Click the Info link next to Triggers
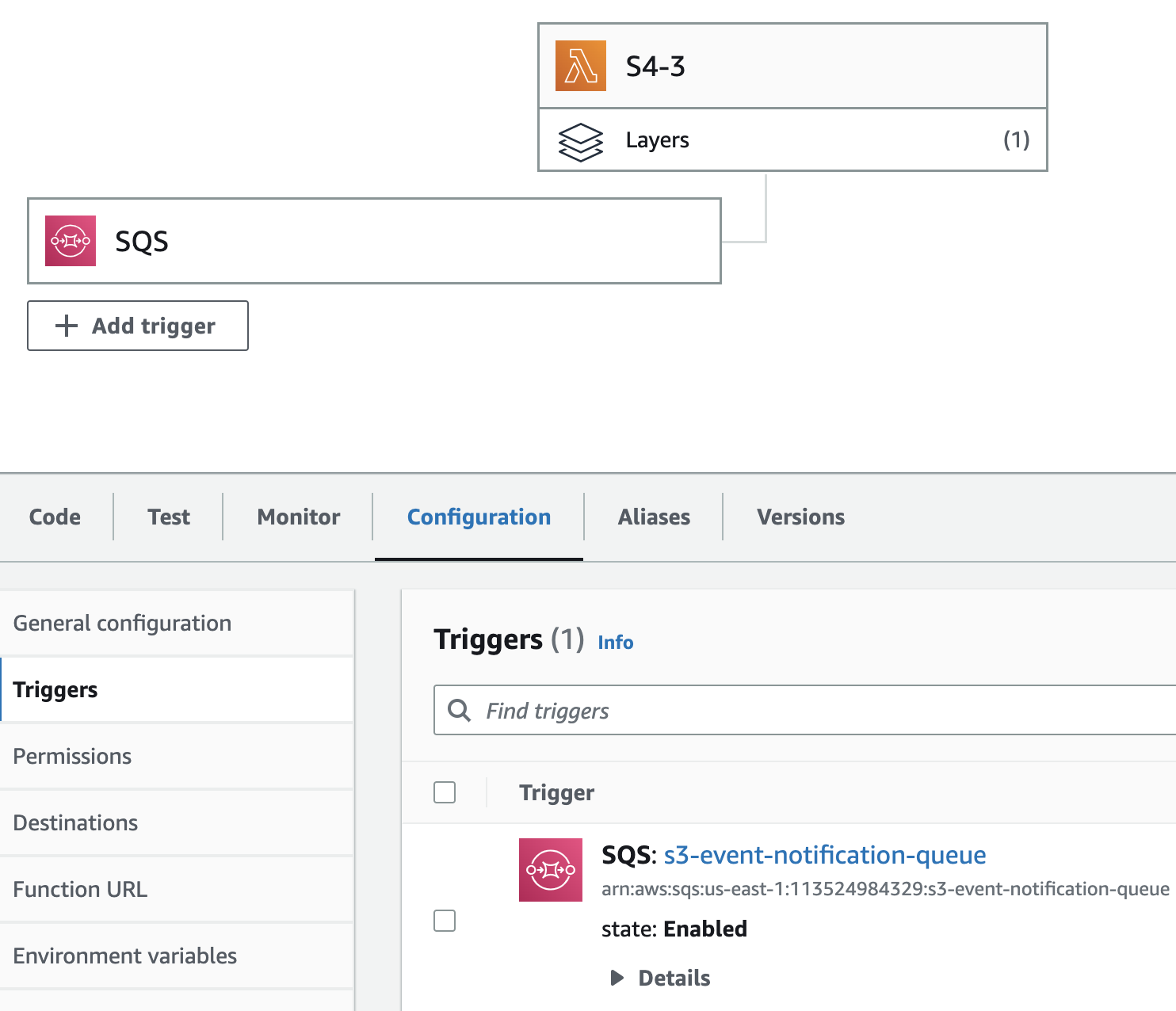Image resolution: width=1176 pixels, height=1011 pixels. (x=616, y=642)
